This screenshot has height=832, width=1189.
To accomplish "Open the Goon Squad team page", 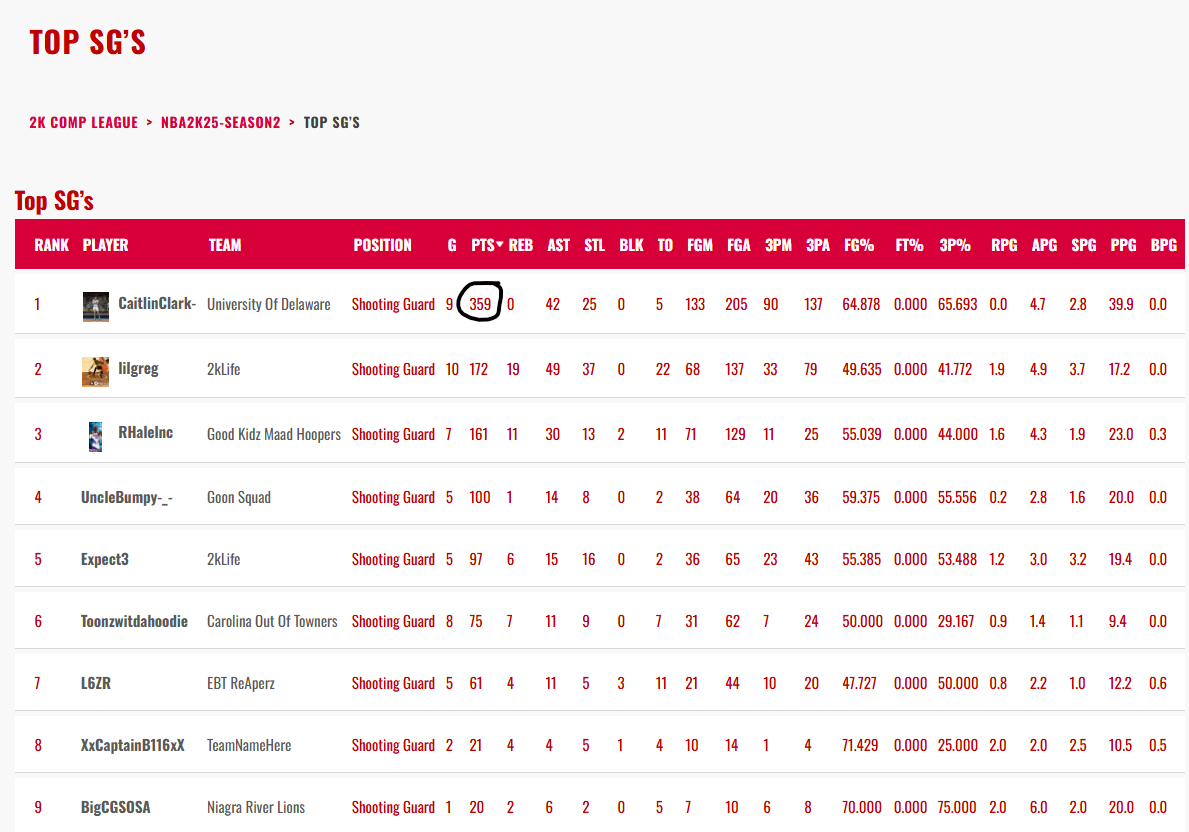I will click(x=239, y=497).
